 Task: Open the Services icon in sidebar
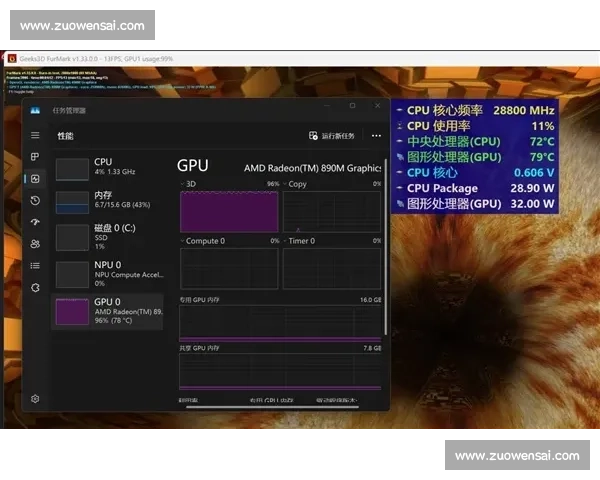tap(35, 287)
